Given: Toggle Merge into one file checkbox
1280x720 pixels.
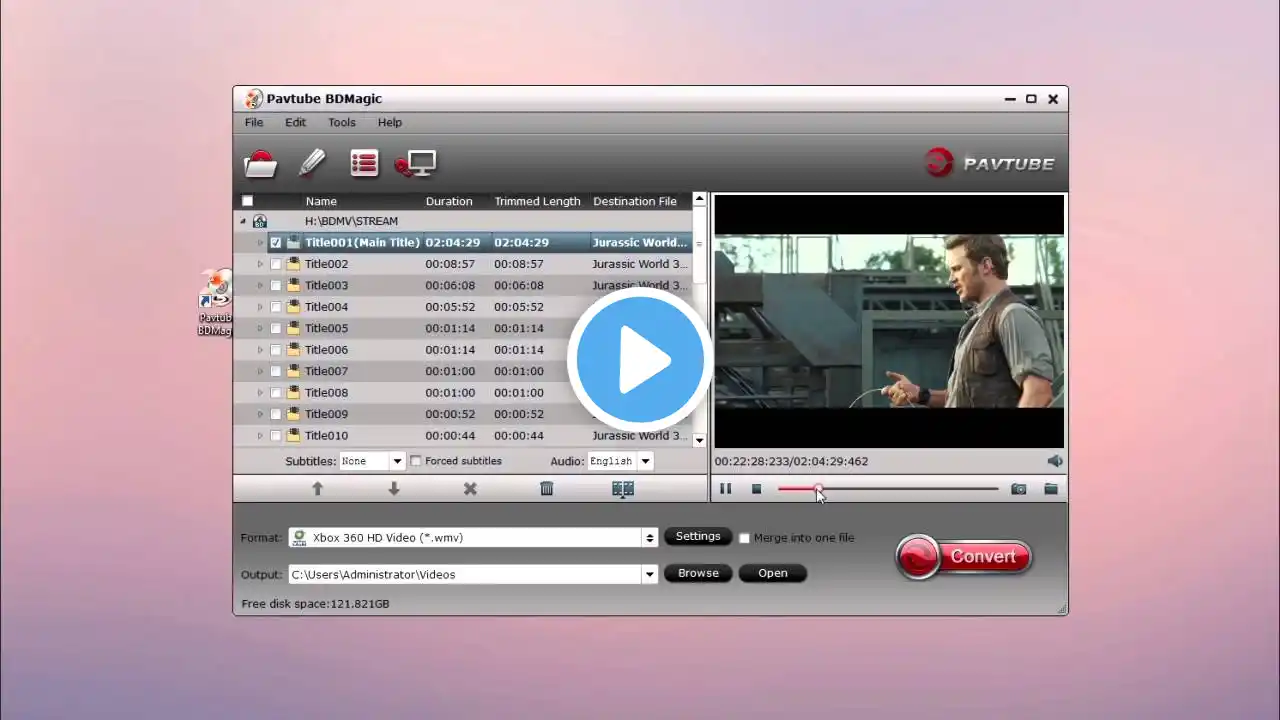Looking at the screenshot, I should [x=744, y=538].
